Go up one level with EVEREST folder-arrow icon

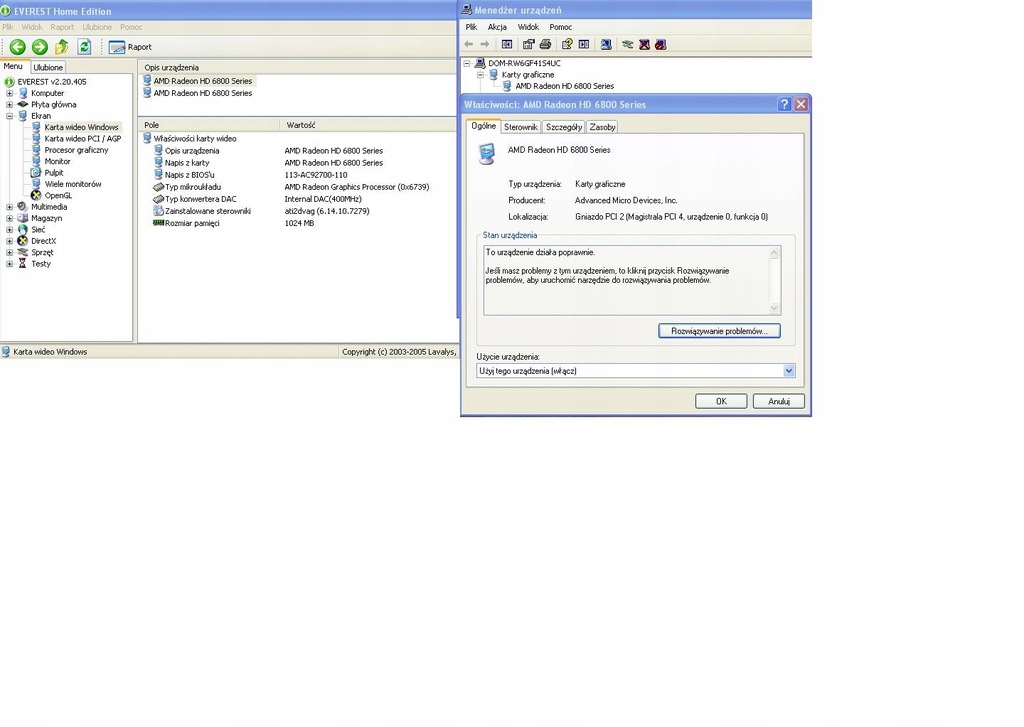(62, 46)
